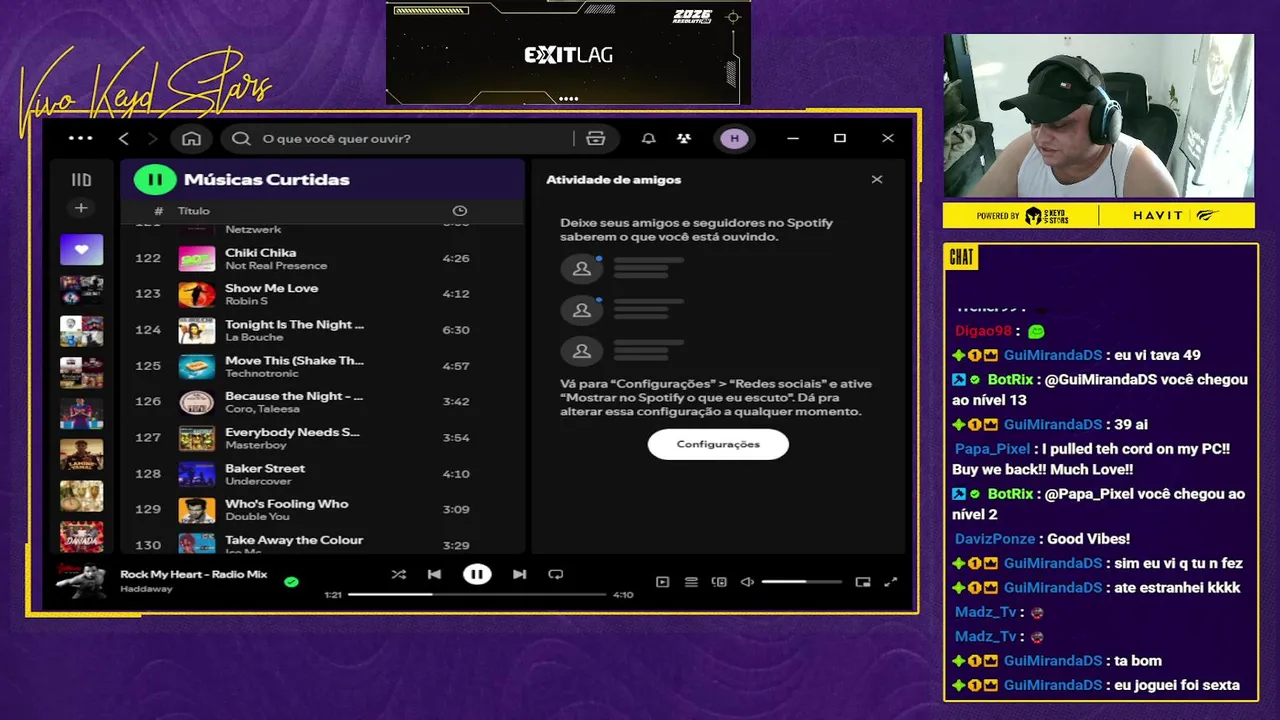This screenshot has width=1280, height=720.
Task: Open the notifications bell
Action: click(x=648, y=139)
